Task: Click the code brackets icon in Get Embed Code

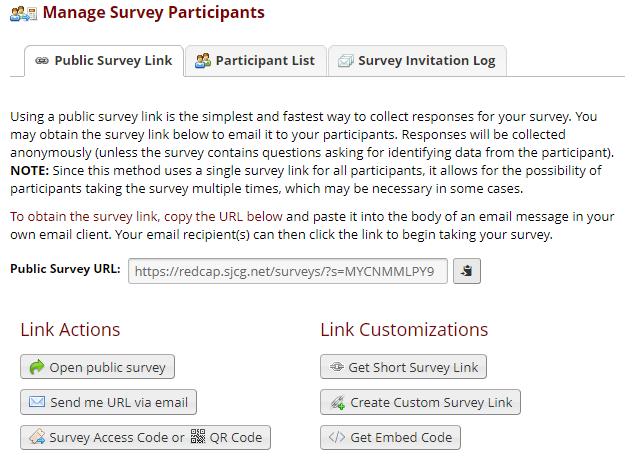Action: point(337,437)
